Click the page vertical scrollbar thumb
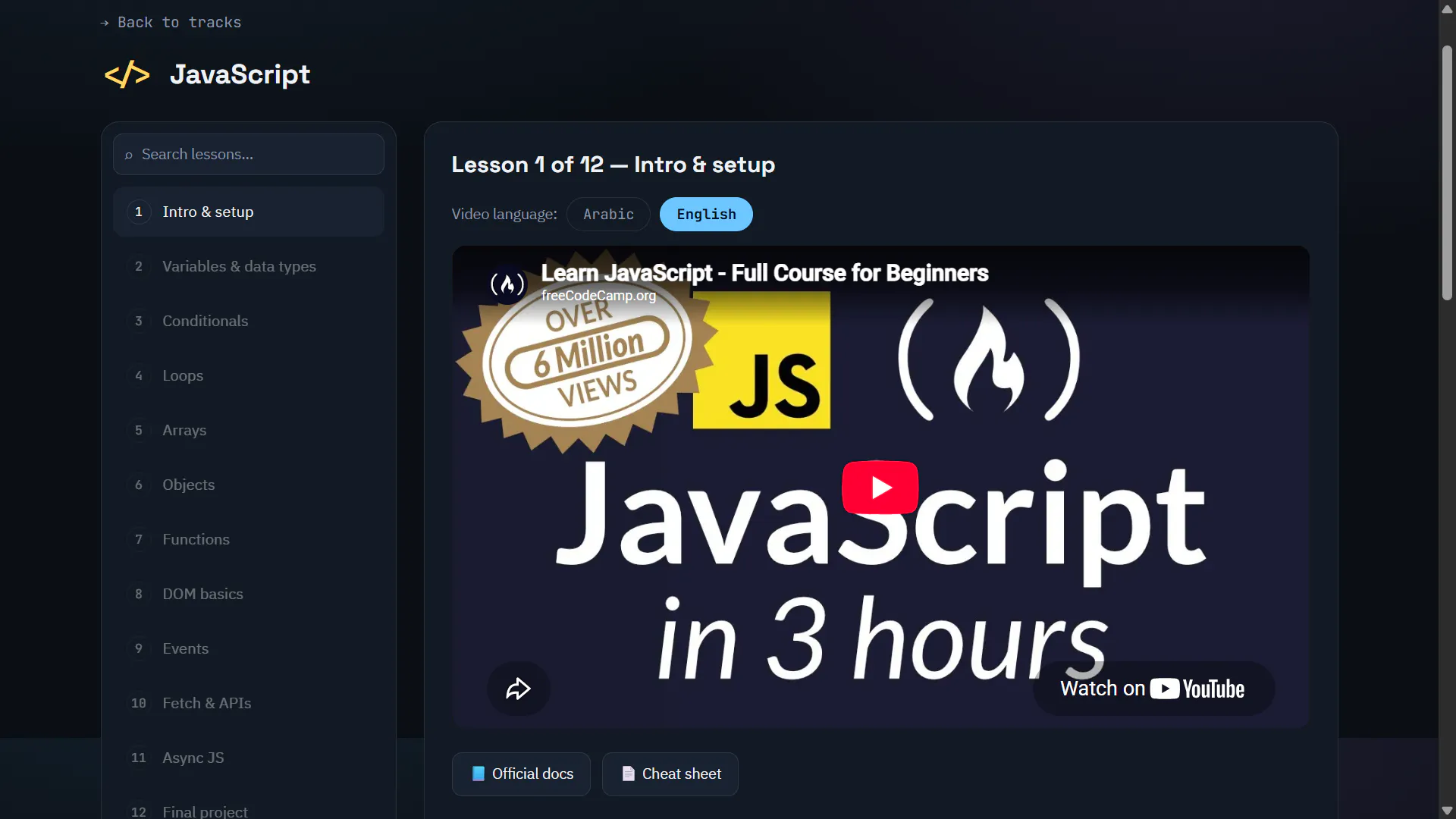This screenshot has height=819, width=1456. (x=1447, y=173)
